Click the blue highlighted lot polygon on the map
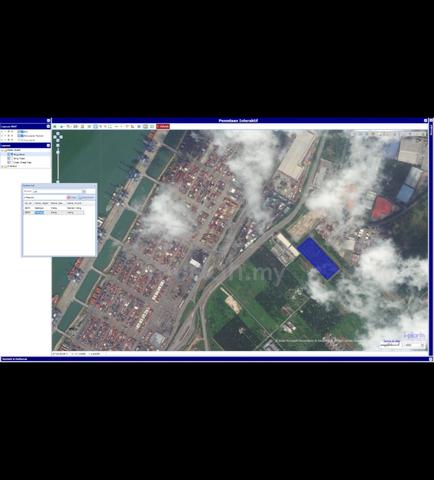The image size is (434, 480). 318,257
